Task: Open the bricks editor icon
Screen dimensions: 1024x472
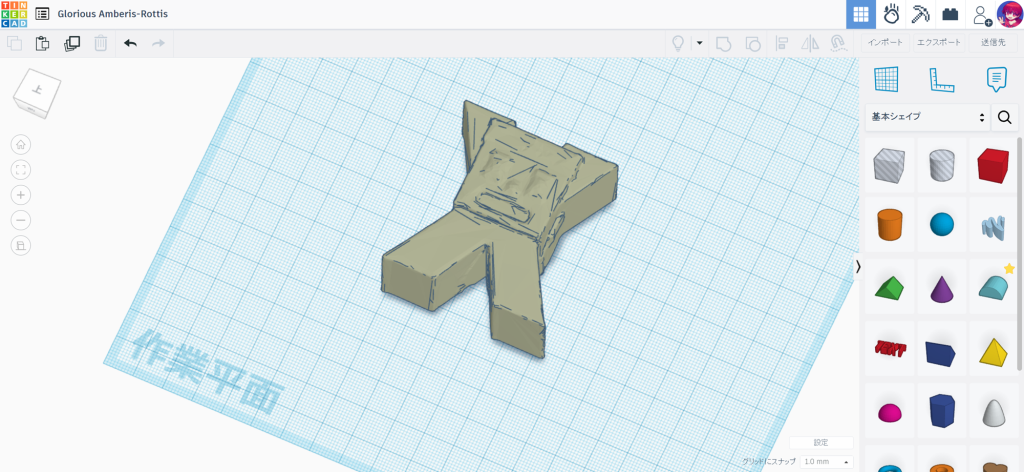Action: point(950,14)
